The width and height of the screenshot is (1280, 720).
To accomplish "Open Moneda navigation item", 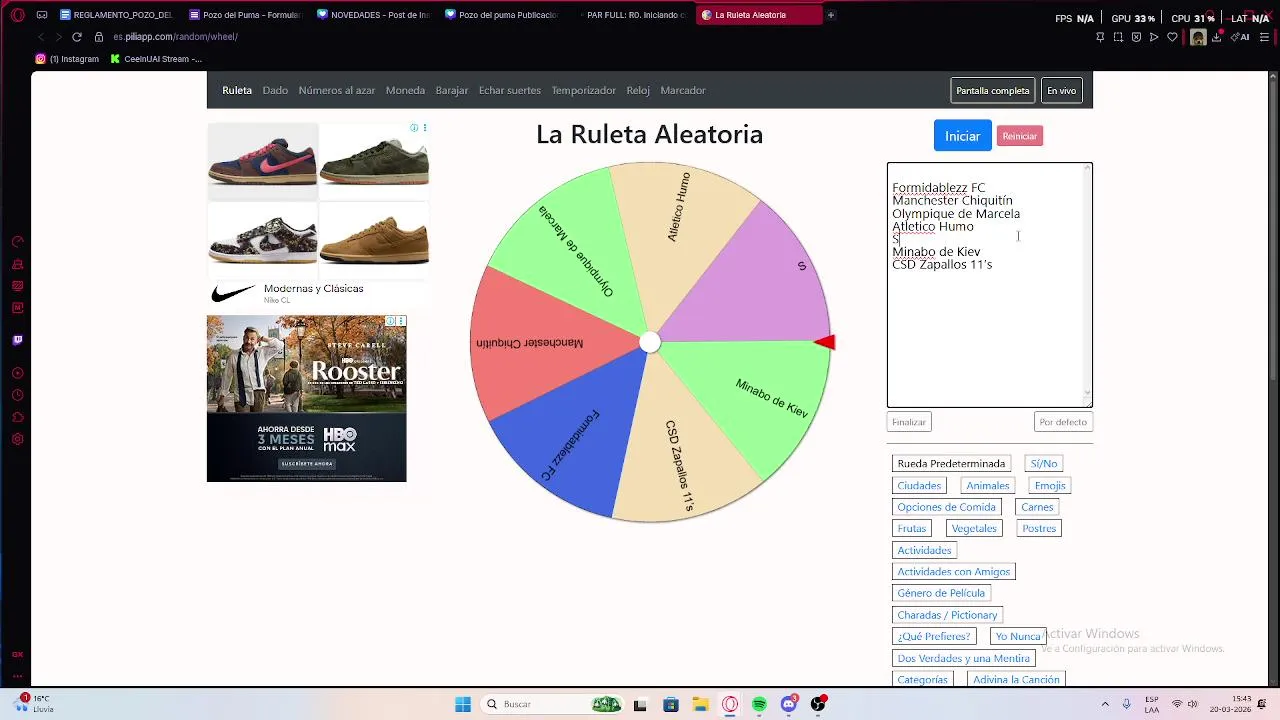I will (x=405, y=90).
